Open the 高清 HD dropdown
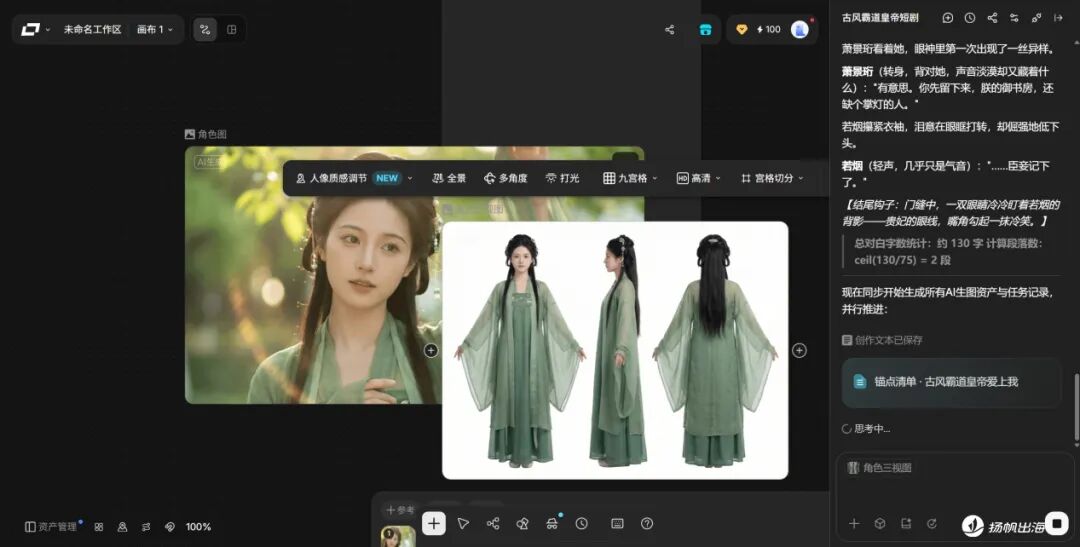This screenshot has width=1080, height=547. coord(698,178)
